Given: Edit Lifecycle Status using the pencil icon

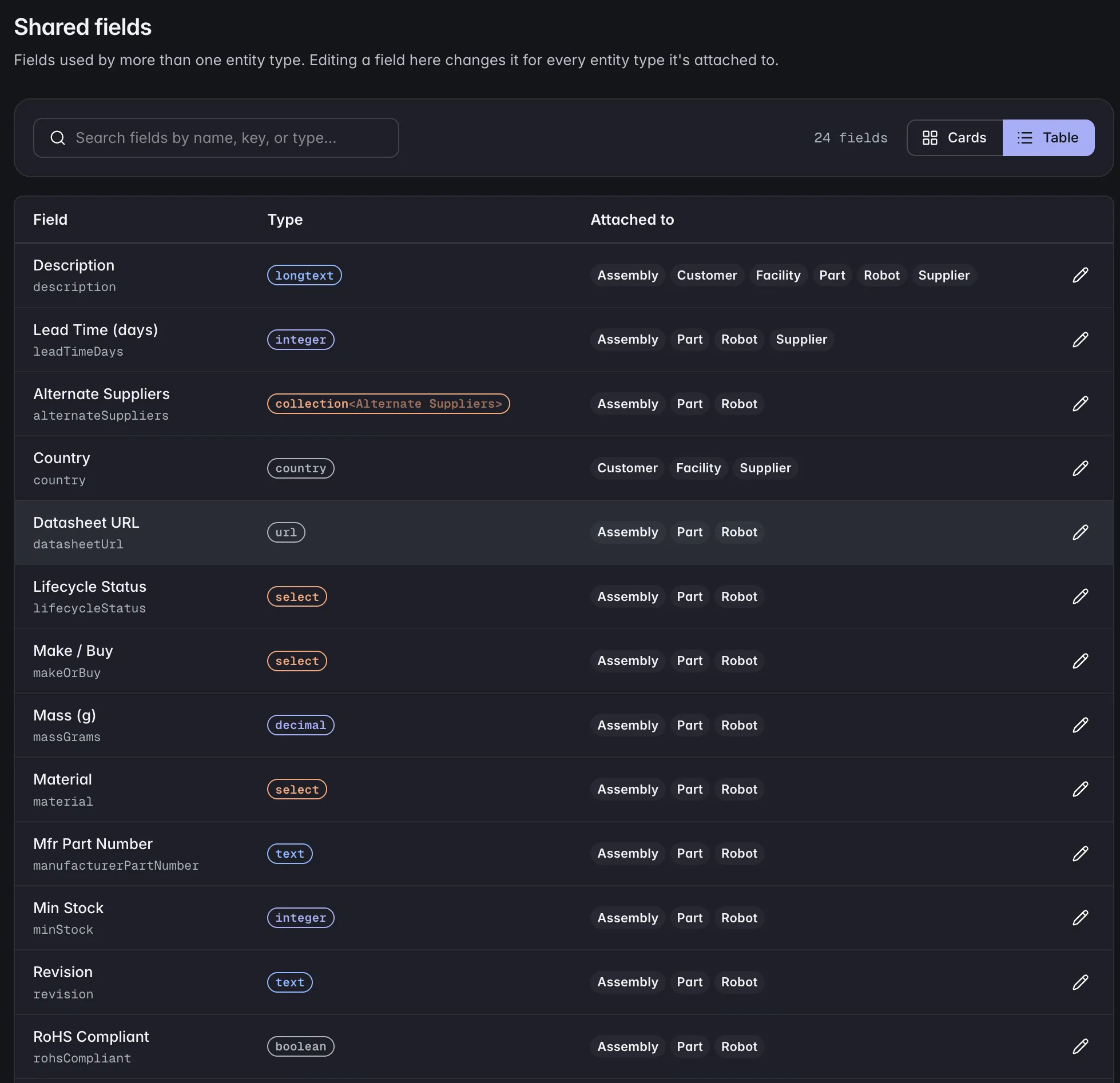Looking at the screenshot, I should coord(1080,596).
